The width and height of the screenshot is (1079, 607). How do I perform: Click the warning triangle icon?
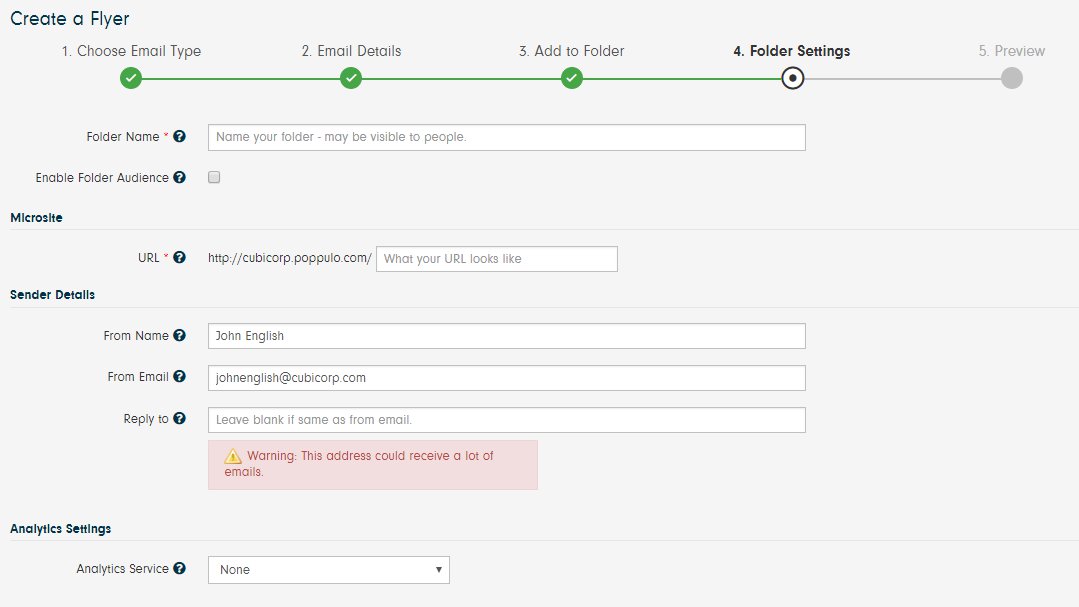pyautogui.click(x=232, y=455)
